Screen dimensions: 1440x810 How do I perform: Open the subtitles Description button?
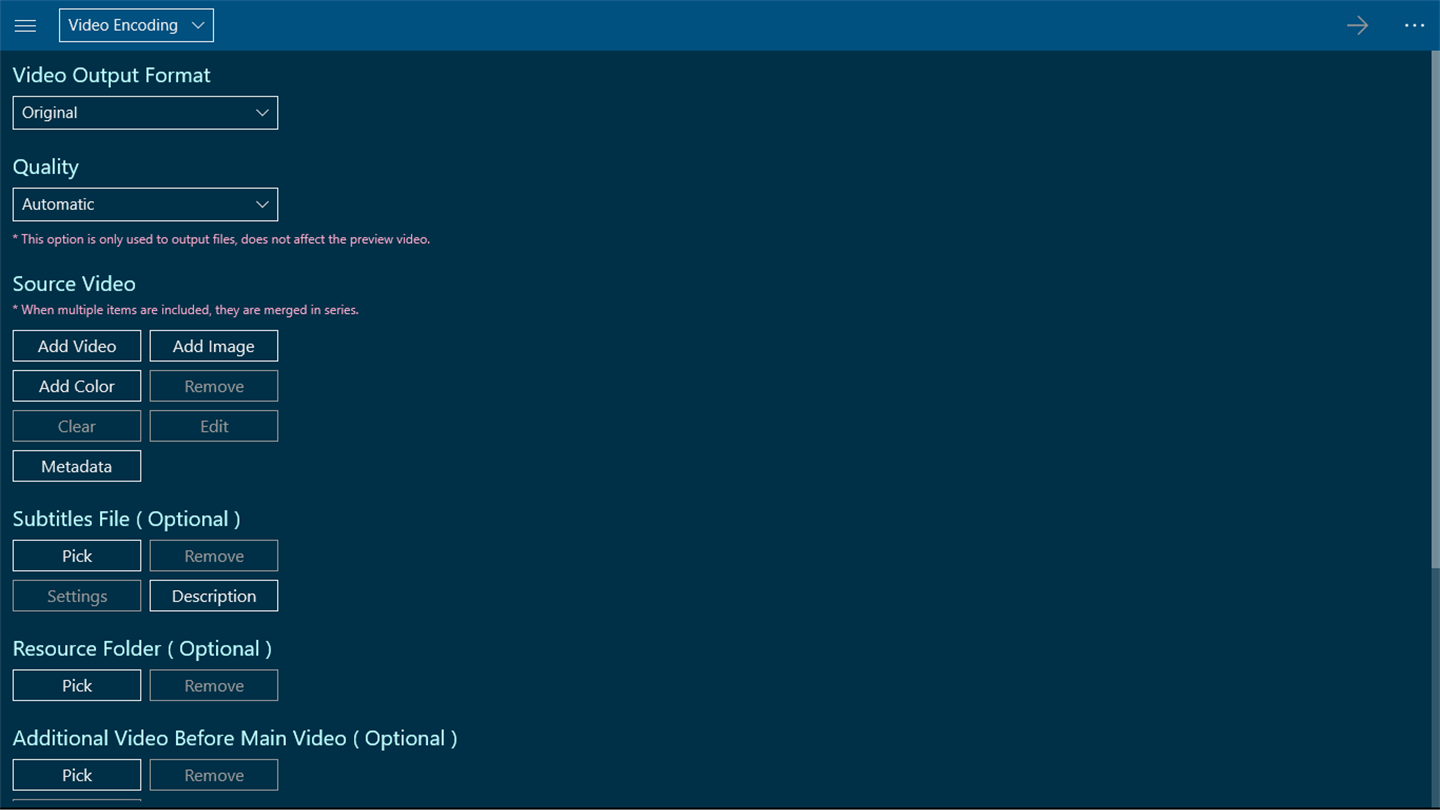click(x=214, y=596)
